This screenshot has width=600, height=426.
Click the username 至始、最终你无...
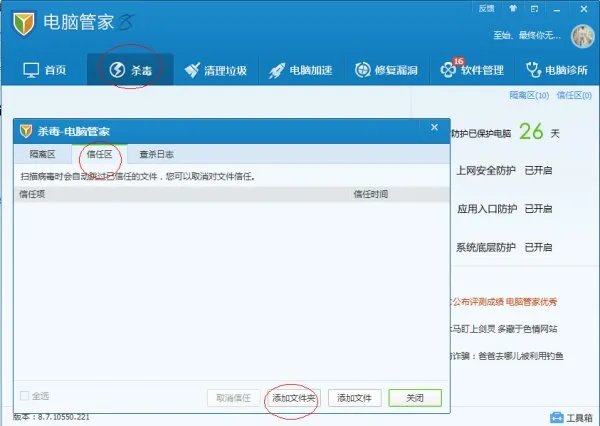527,36
